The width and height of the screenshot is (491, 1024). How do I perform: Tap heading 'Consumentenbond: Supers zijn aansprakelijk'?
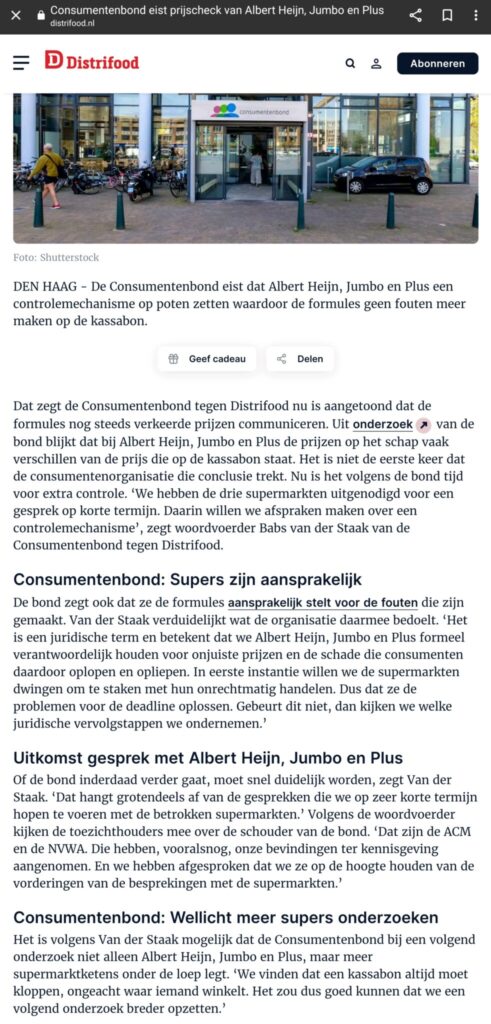pyautogui.click(x=187, y=580)
